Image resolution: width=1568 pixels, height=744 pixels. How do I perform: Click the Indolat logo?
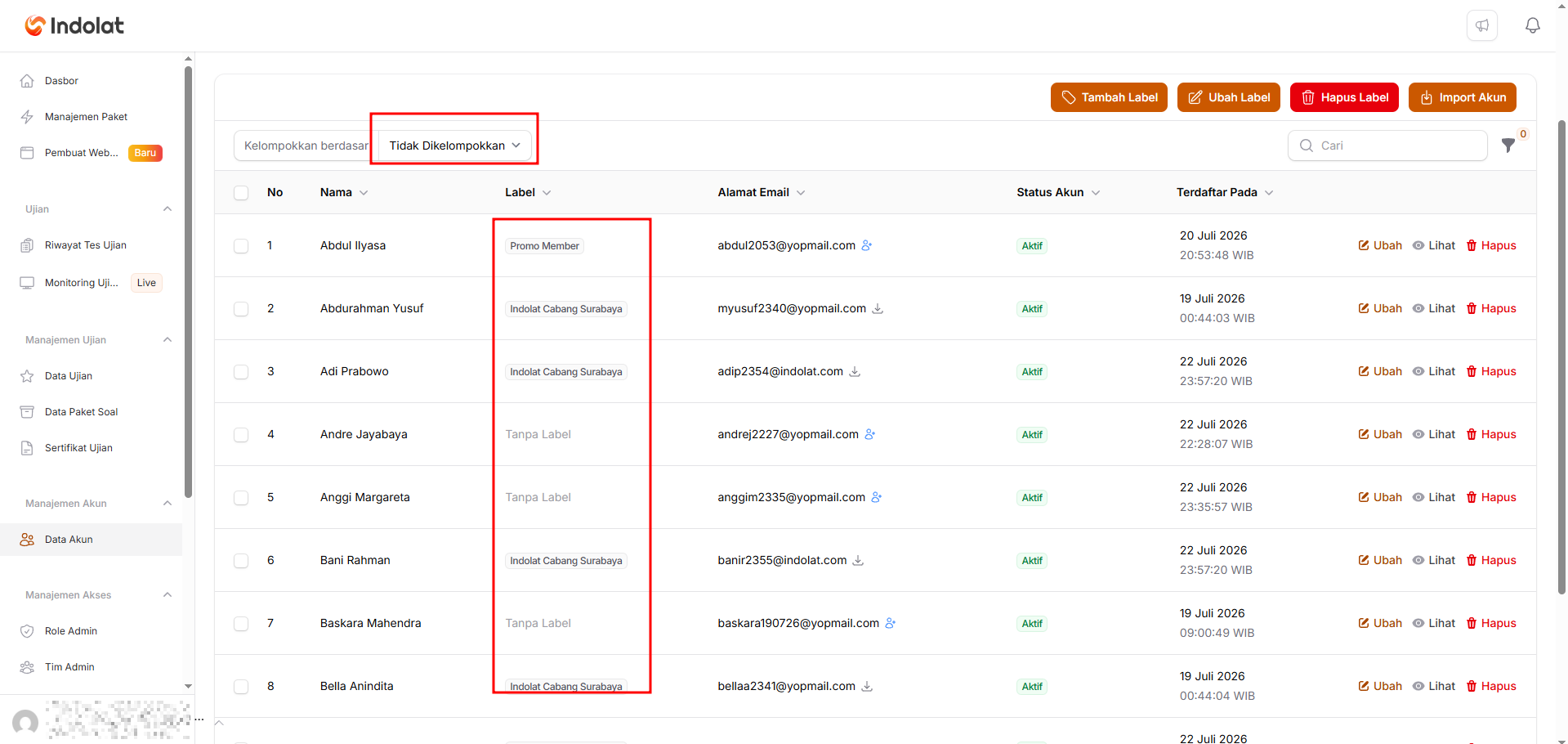[x=74, y=25]
